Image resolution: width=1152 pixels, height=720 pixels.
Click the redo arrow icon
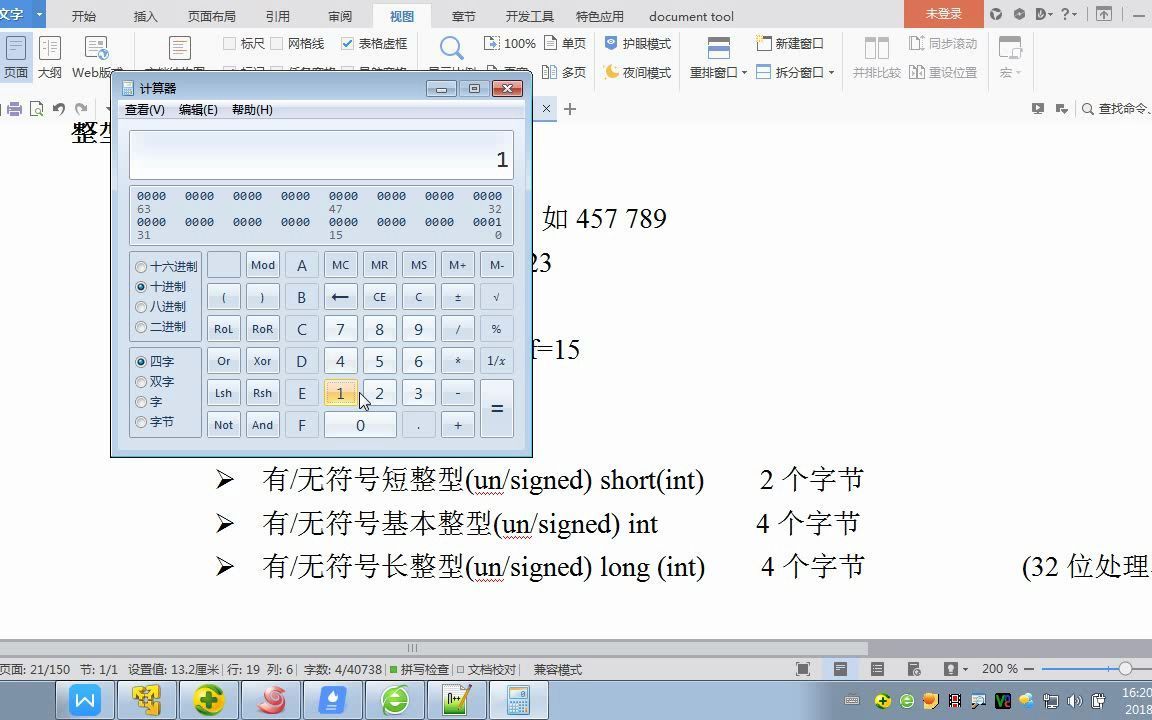(x=82, y=109)
